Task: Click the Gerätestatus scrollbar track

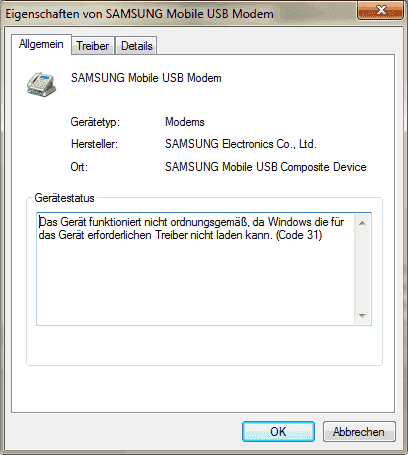Action: point(362,269)
